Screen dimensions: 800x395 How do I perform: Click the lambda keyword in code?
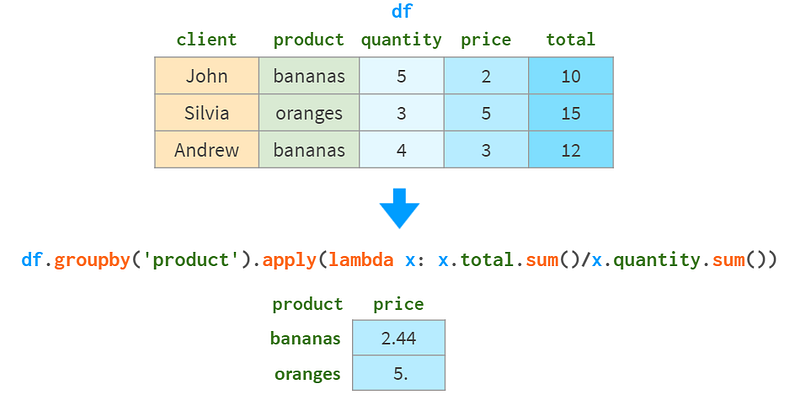click(x=361, y=260)
